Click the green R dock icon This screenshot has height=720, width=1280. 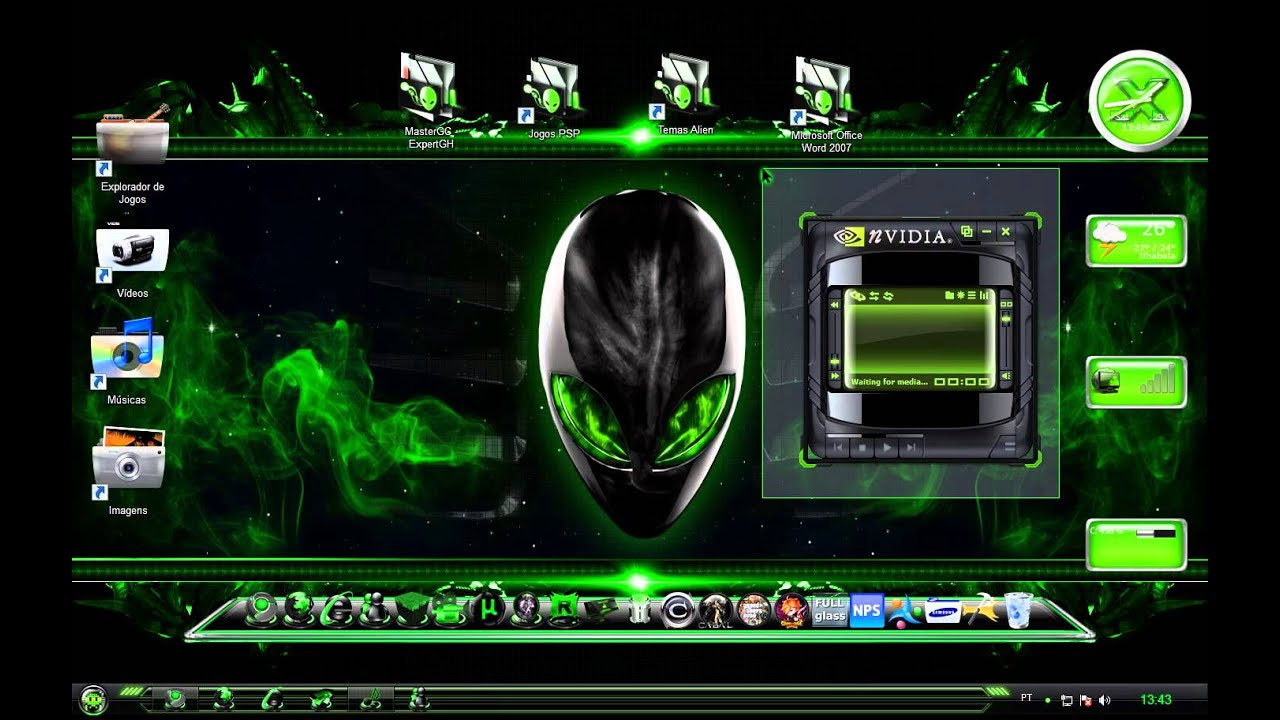coord(563,609)
